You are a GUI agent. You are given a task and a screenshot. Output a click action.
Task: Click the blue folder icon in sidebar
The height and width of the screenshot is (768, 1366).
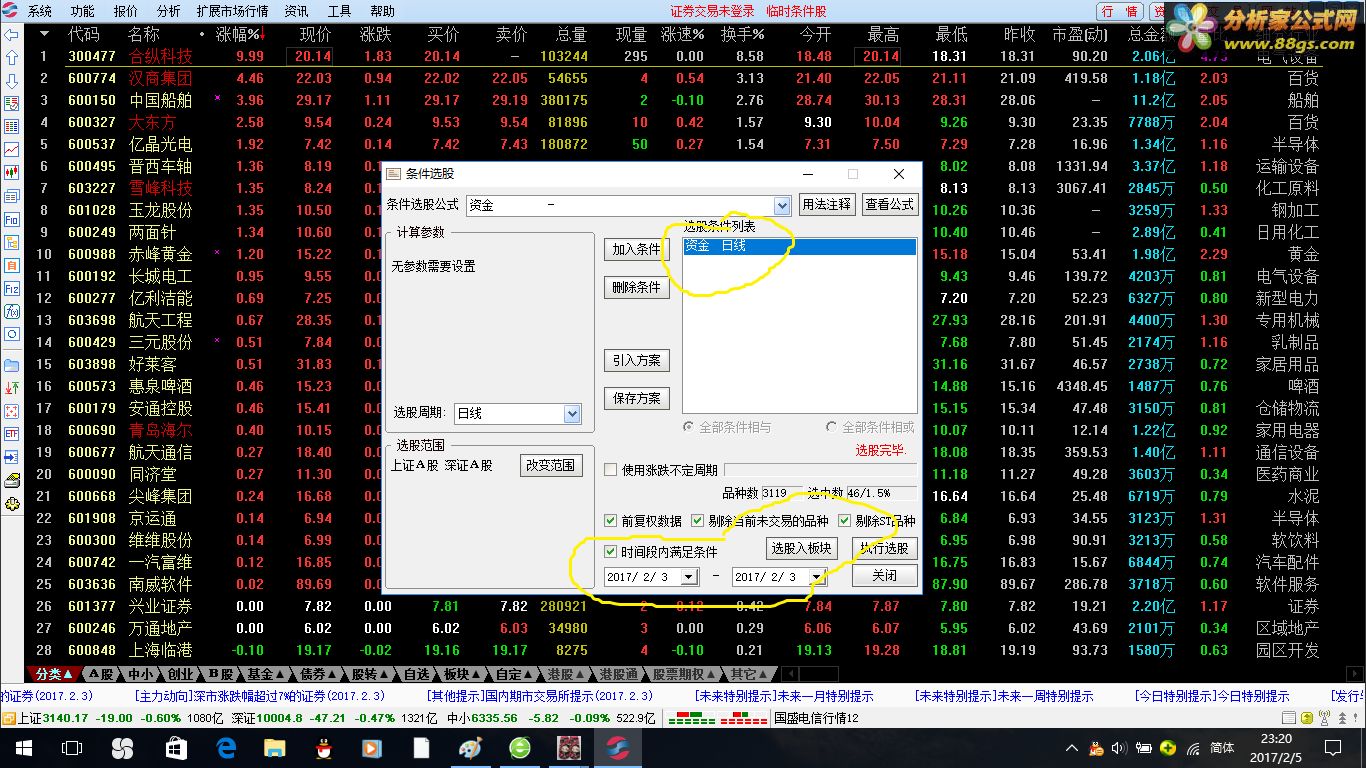(x=12, y=365)
